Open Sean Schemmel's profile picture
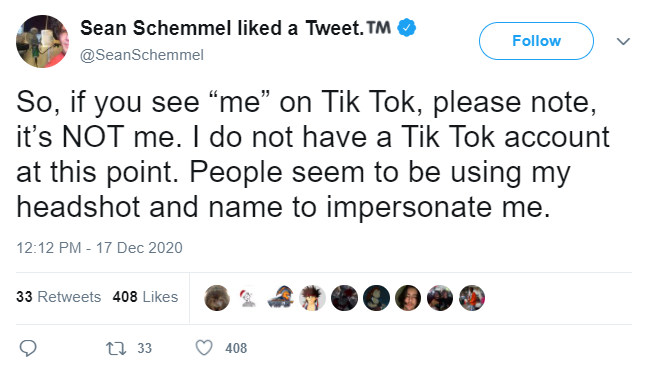Viewport: 651px width, 375px height. tap(42, 42)
